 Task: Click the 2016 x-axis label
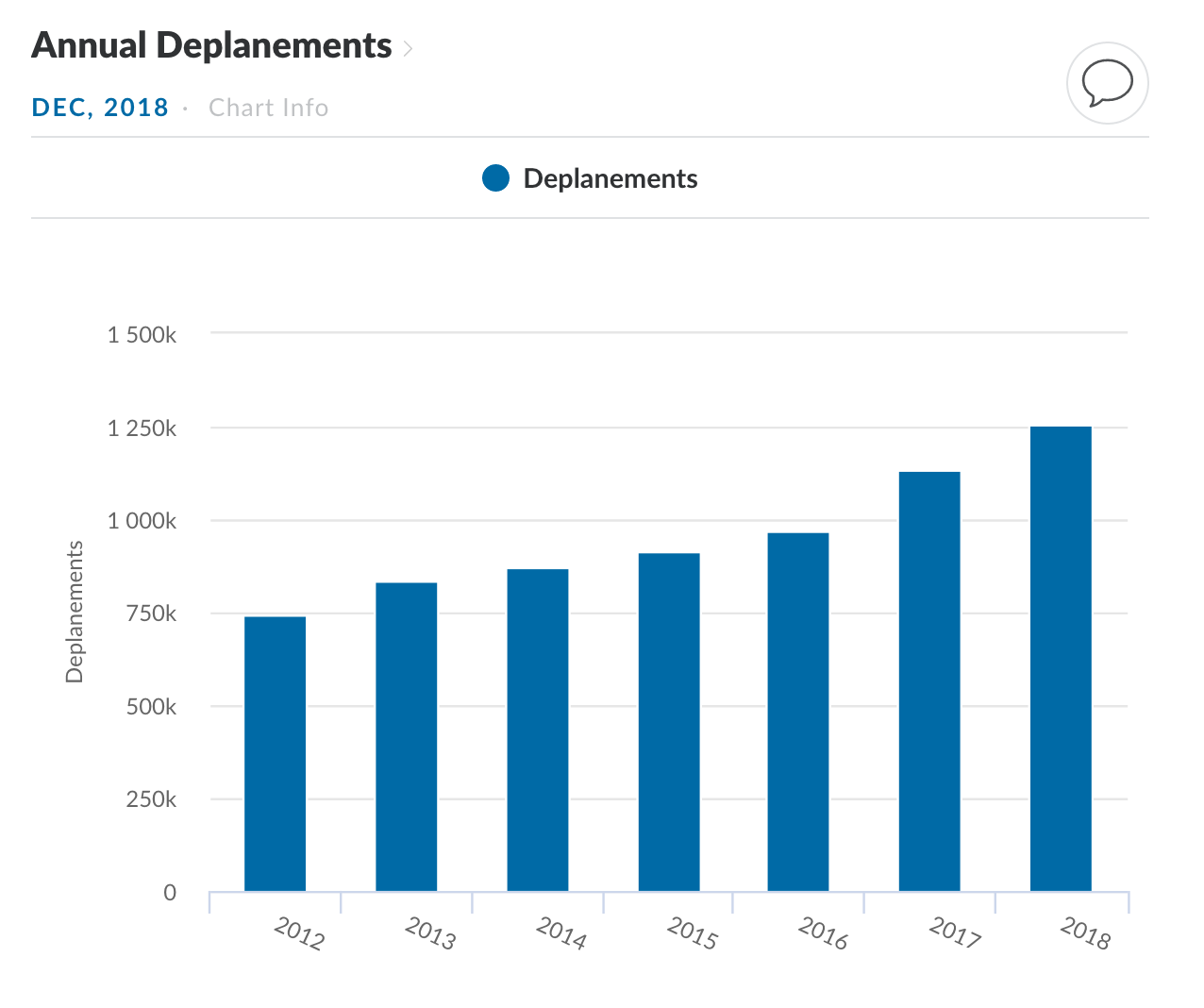(823, 933)
